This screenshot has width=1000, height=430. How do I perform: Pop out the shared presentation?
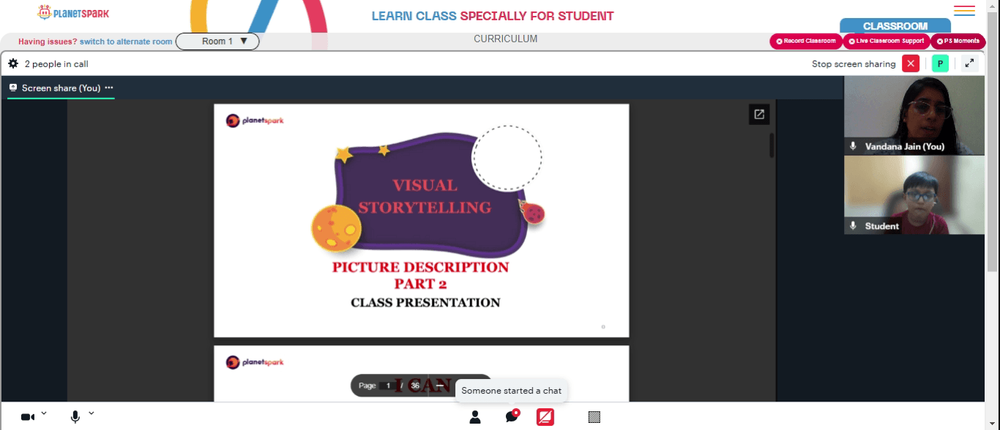[759, 114]
